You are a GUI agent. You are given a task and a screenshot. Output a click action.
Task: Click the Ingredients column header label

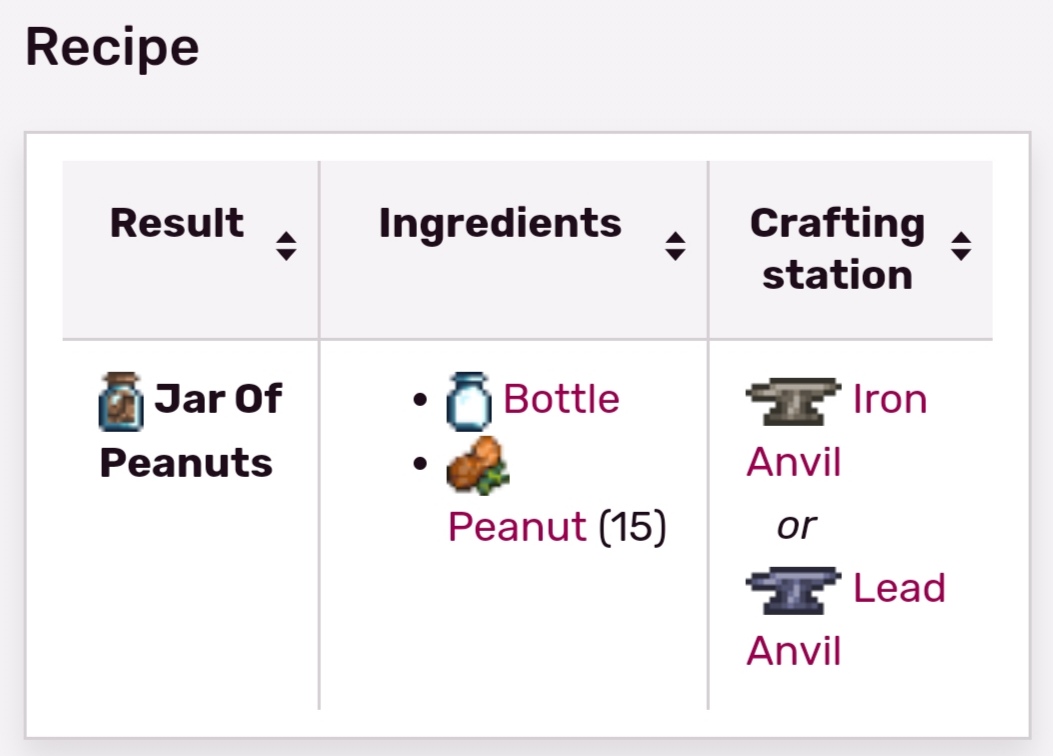tap(500, 223)
